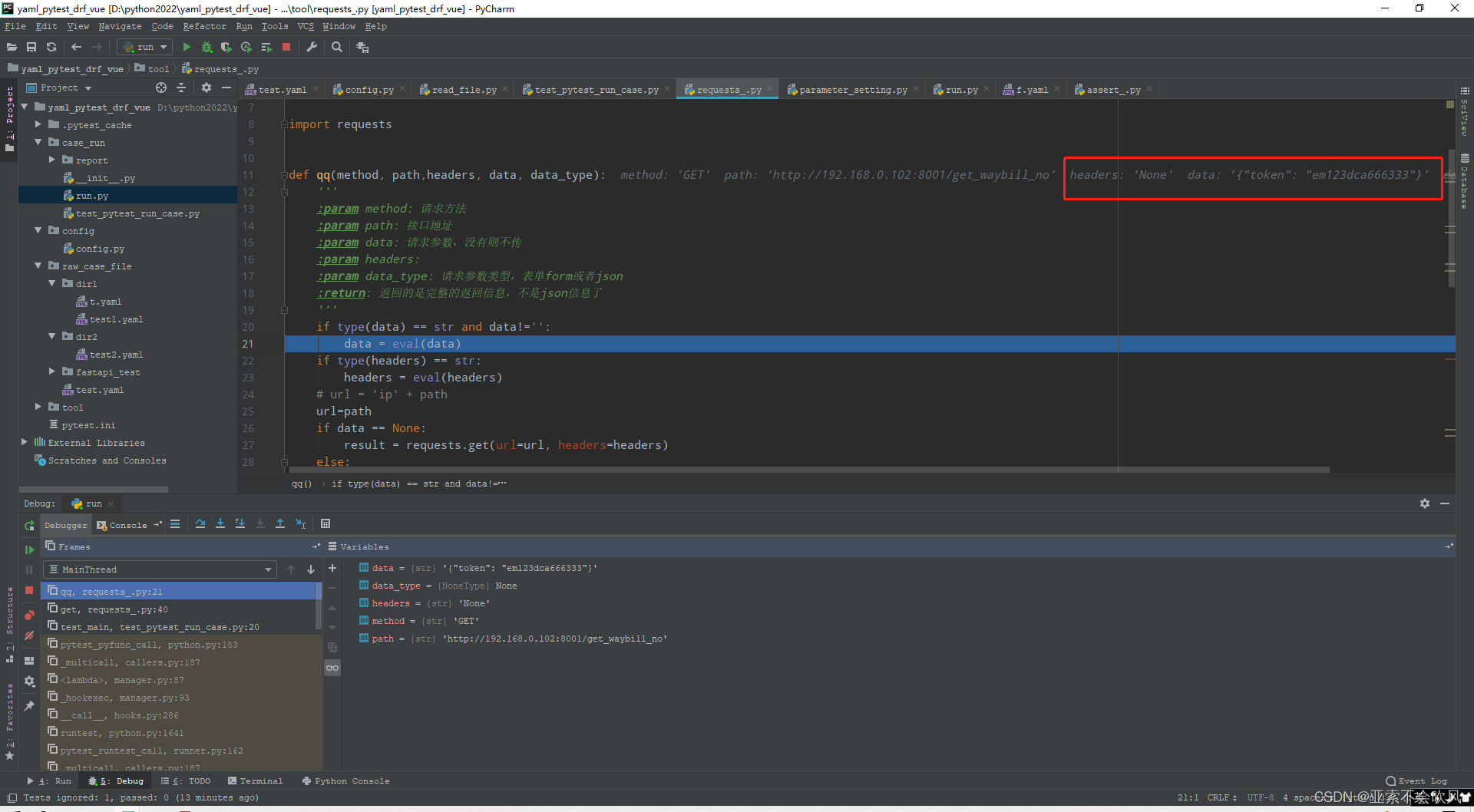
Task: Stop debugging via the side-toolbar red square
Action: coord(29,590)
